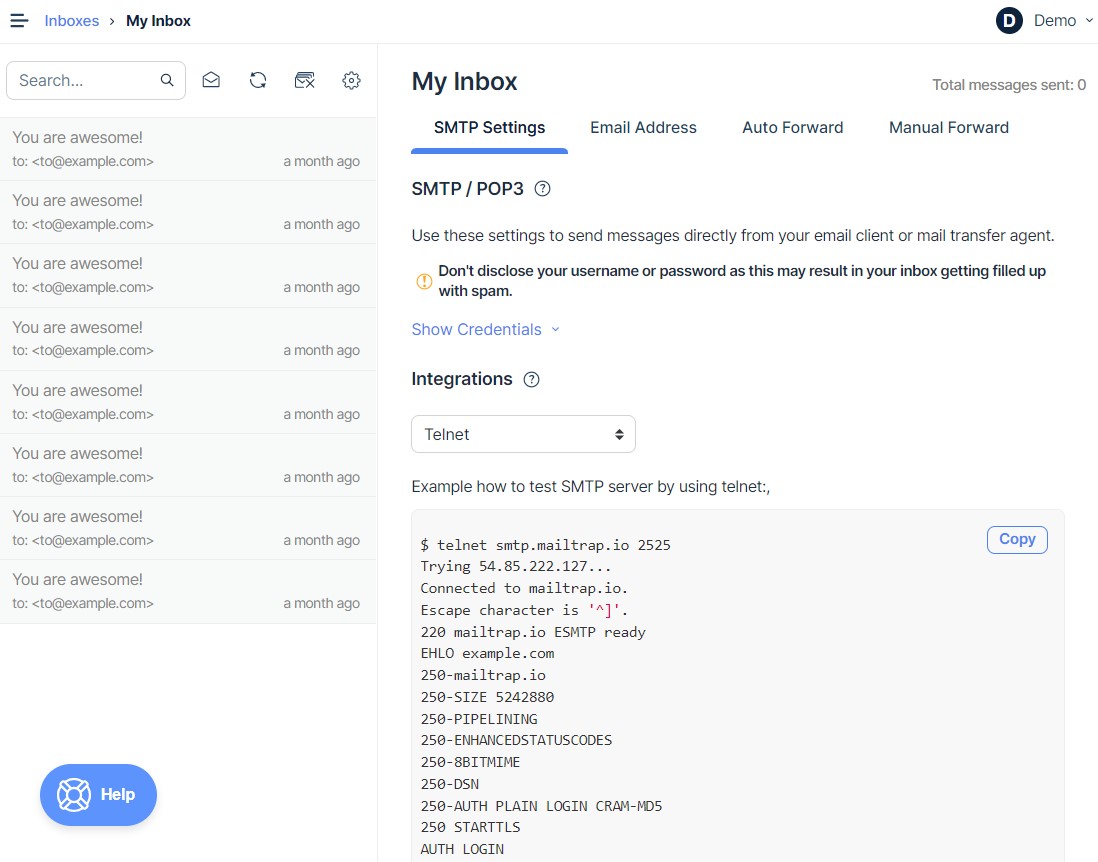Click the Integrations help question icon
Screen dimensions: 1098x862
point(531,380)
